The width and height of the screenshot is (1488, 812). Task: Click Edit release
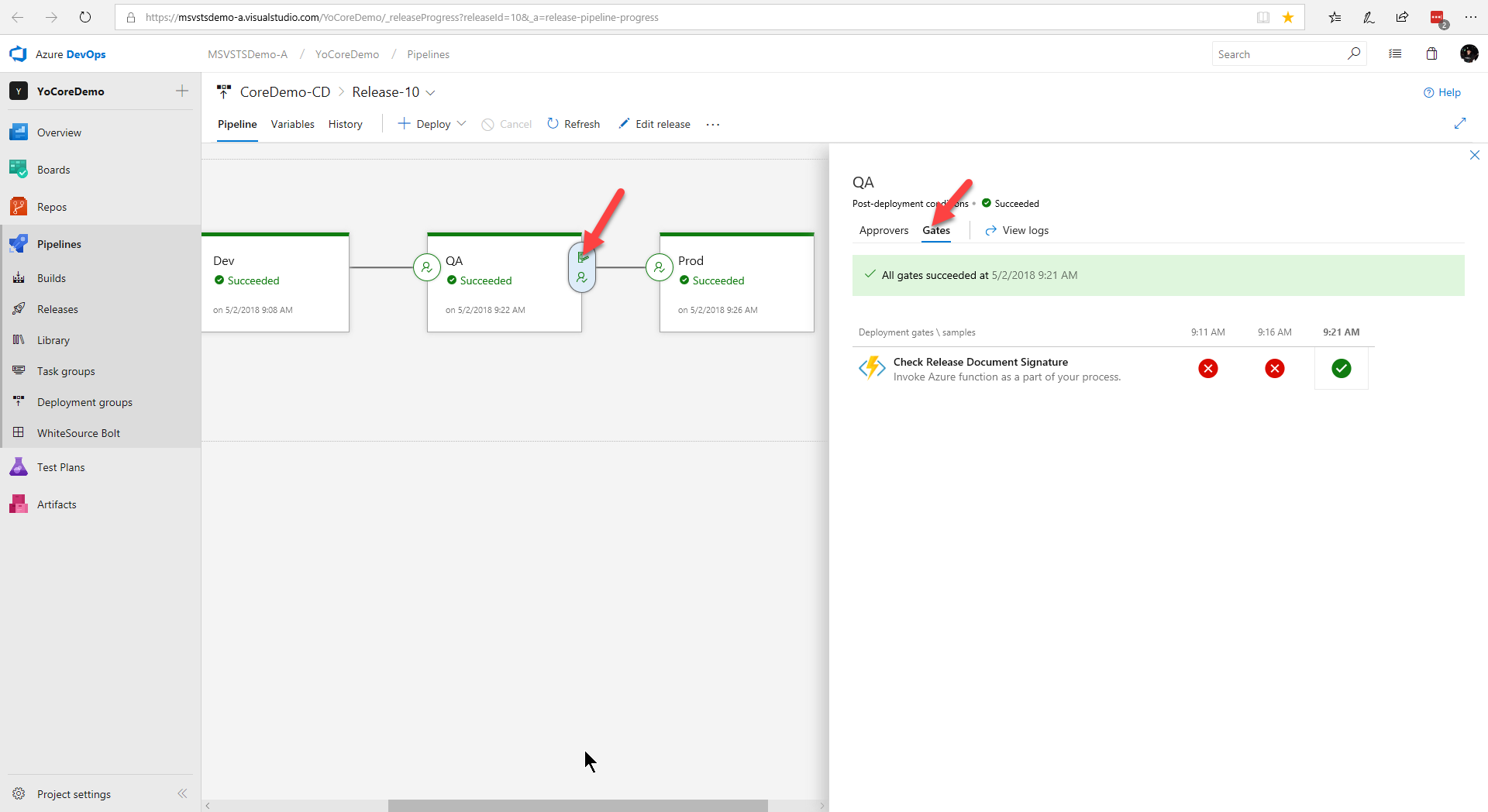click(x=654, y=124)
